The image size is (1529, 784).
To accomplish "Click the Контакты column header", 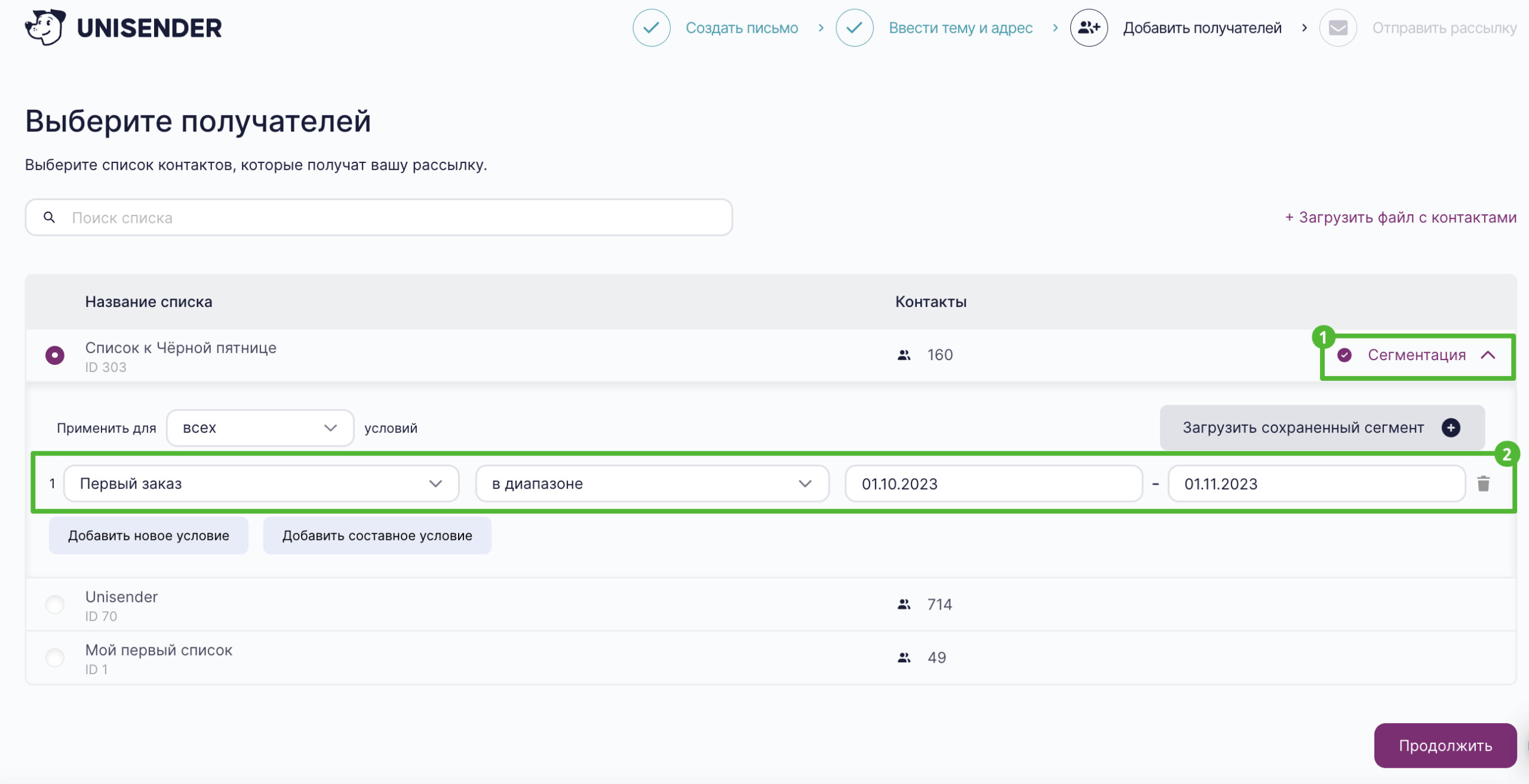I will tap(931, 302).
